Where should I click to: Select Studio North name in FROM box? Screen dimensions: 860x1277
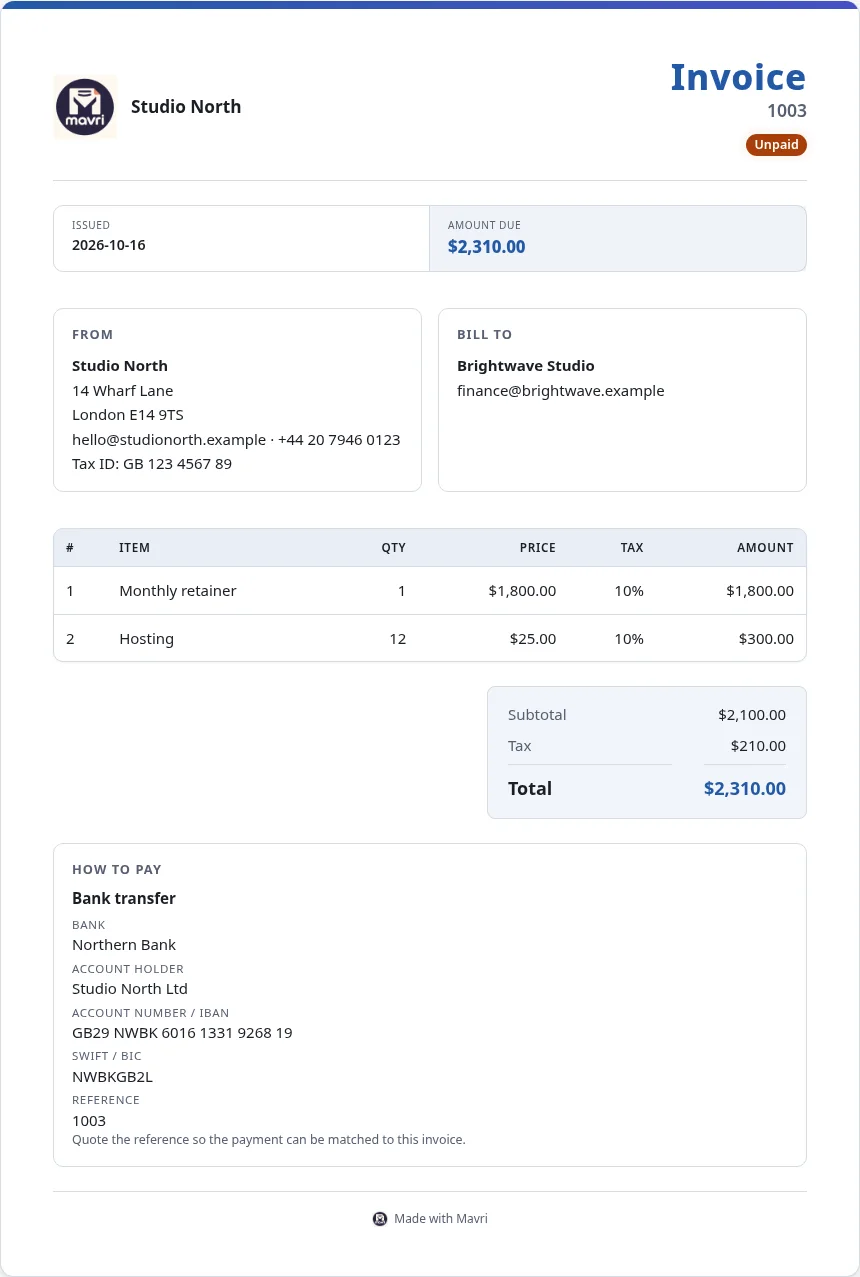120,366
